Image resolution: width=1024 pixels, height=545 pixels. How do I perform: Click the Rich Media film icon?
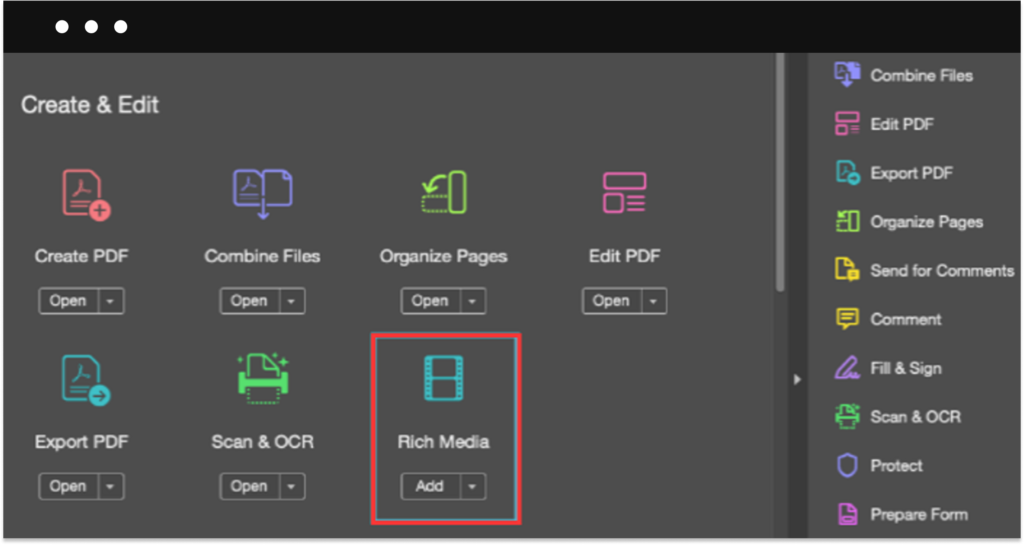pyautogui.click(x=443, y=380)
